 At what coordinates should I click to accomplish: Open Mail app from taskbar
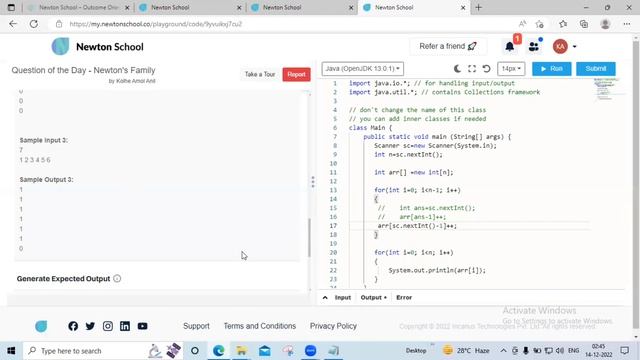coord(264,351)
